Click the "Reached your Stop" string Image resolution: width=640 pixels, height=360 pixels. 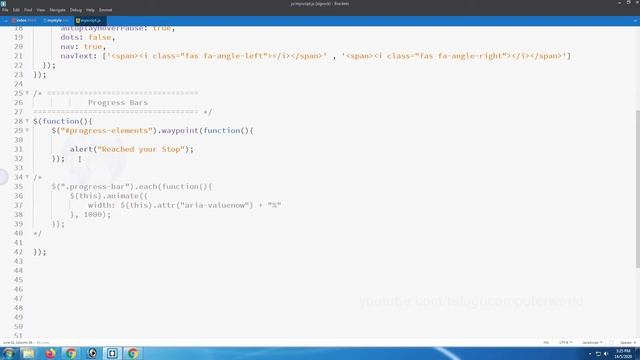point(141,149)
